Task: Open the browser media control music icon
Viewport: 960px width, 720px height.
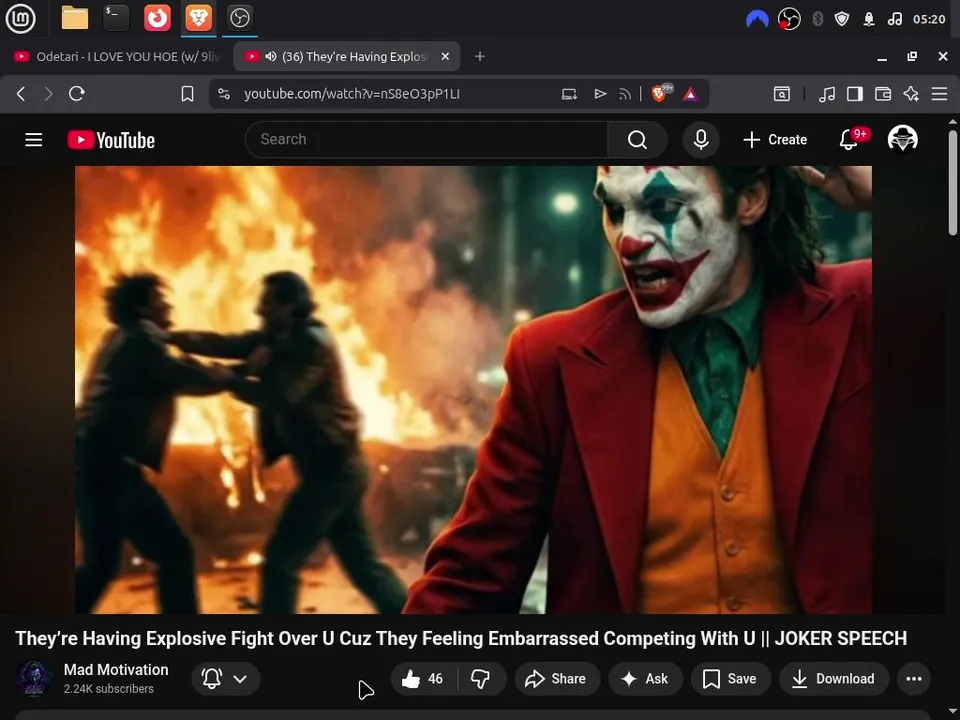Action: point(827,94)
